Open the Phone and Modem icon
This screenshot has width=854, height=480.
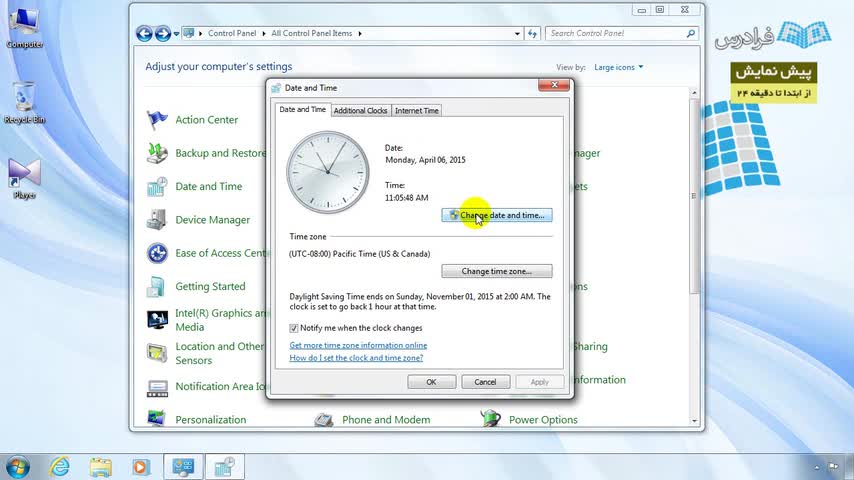coord(324,419)
